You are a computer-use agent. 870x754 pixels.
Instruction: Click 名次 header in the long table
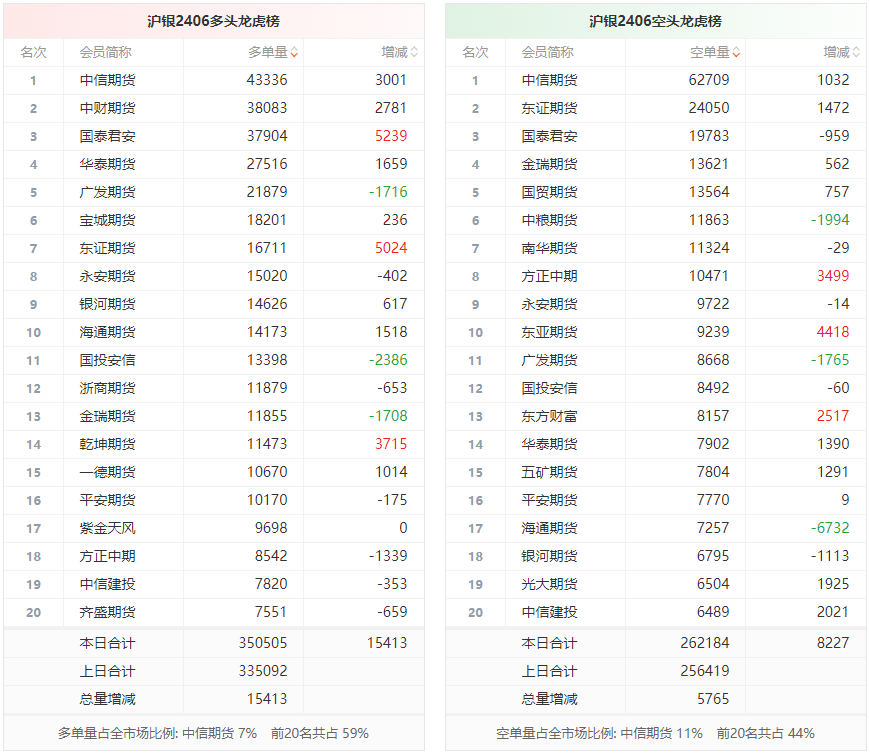coord(33,52)
